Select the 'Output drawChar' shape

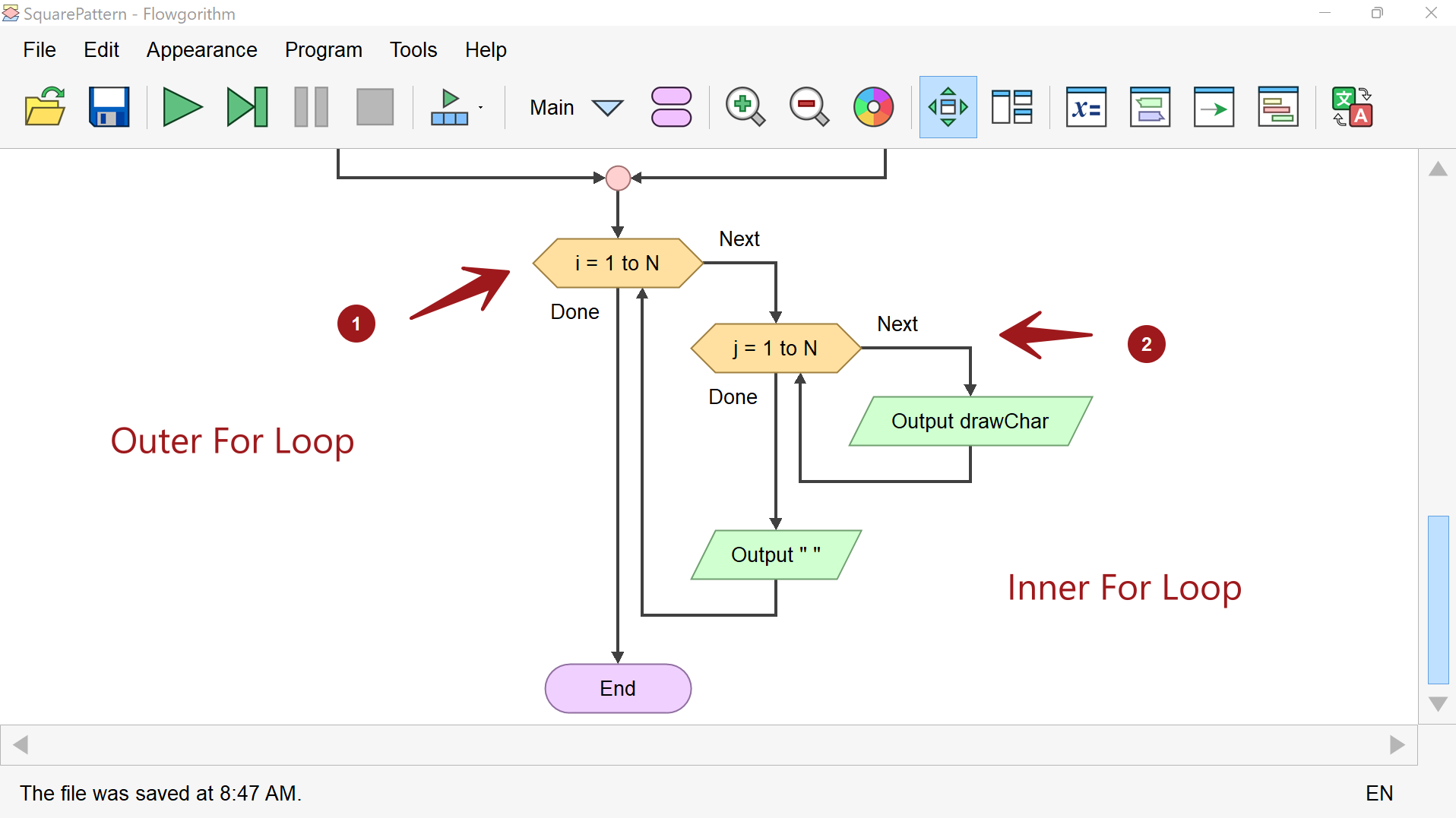pos(970,421)
